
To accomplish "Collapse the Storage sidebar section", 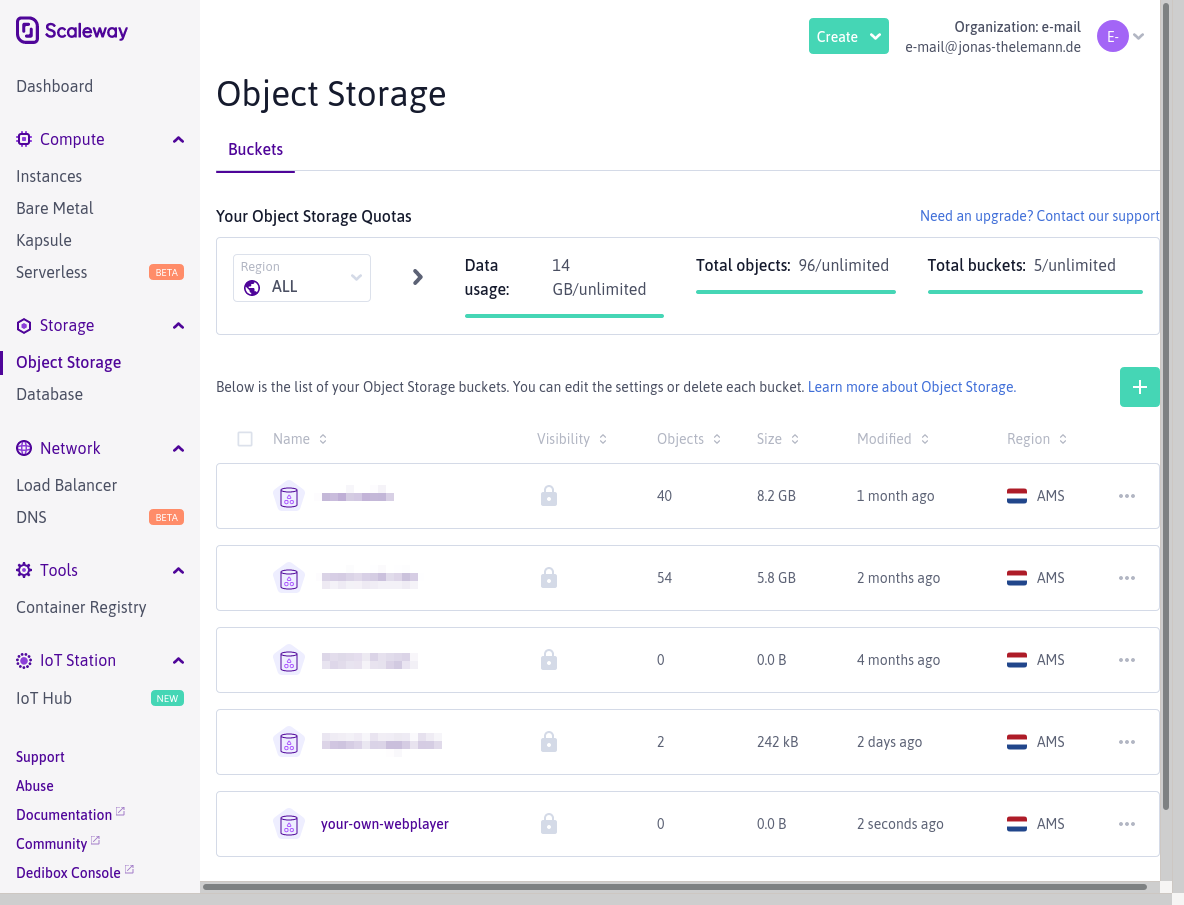I will click(178, 326).
